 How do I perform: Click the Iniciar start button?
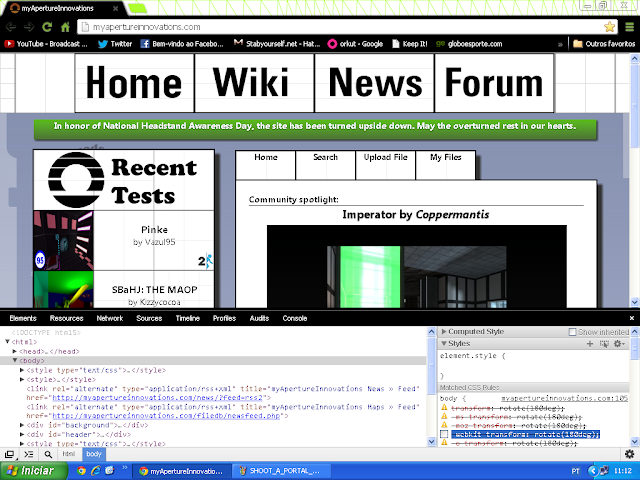tap(33, 471)
